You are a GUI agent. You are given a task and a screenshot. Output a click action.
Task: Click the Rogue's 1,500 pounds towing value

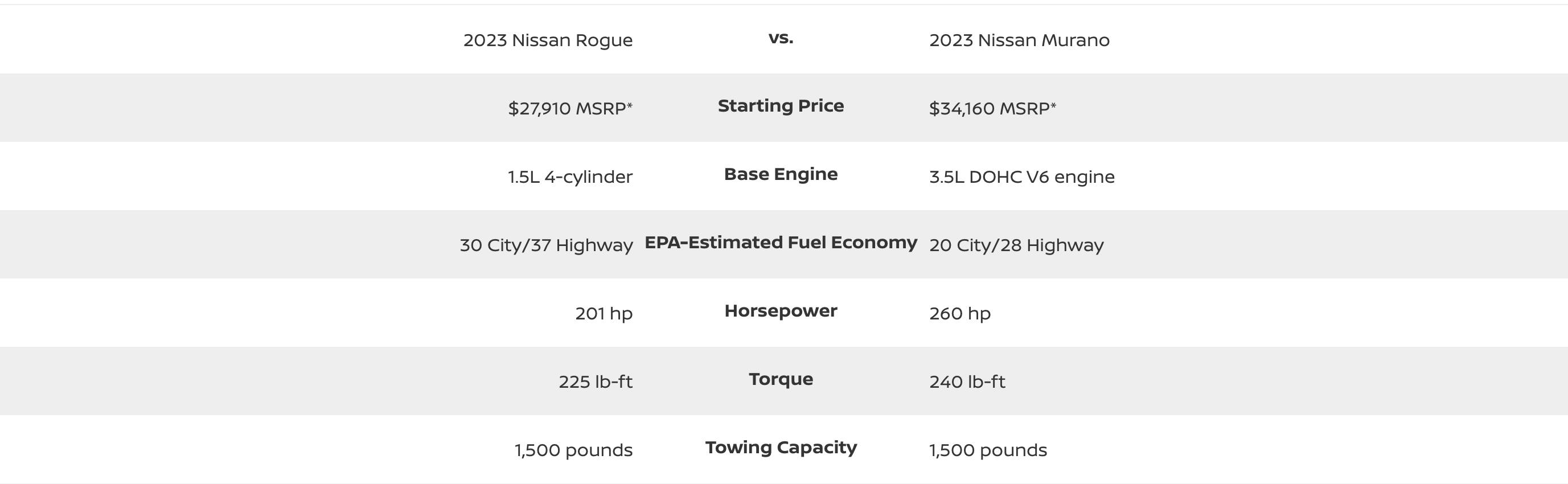573,450
